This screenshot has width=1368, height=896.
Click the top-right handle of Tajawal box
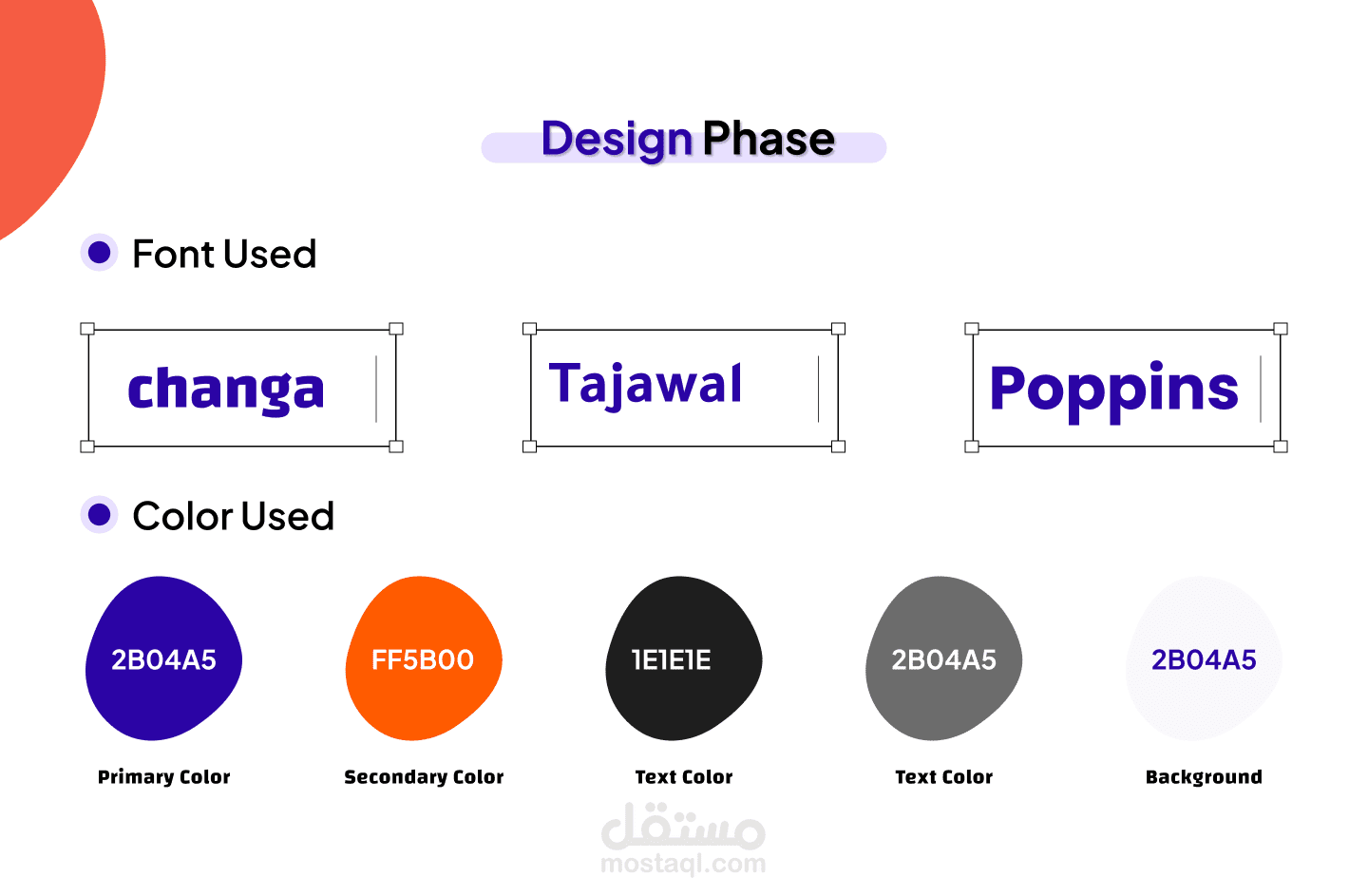pyautogui.click(x=838, y=329)
